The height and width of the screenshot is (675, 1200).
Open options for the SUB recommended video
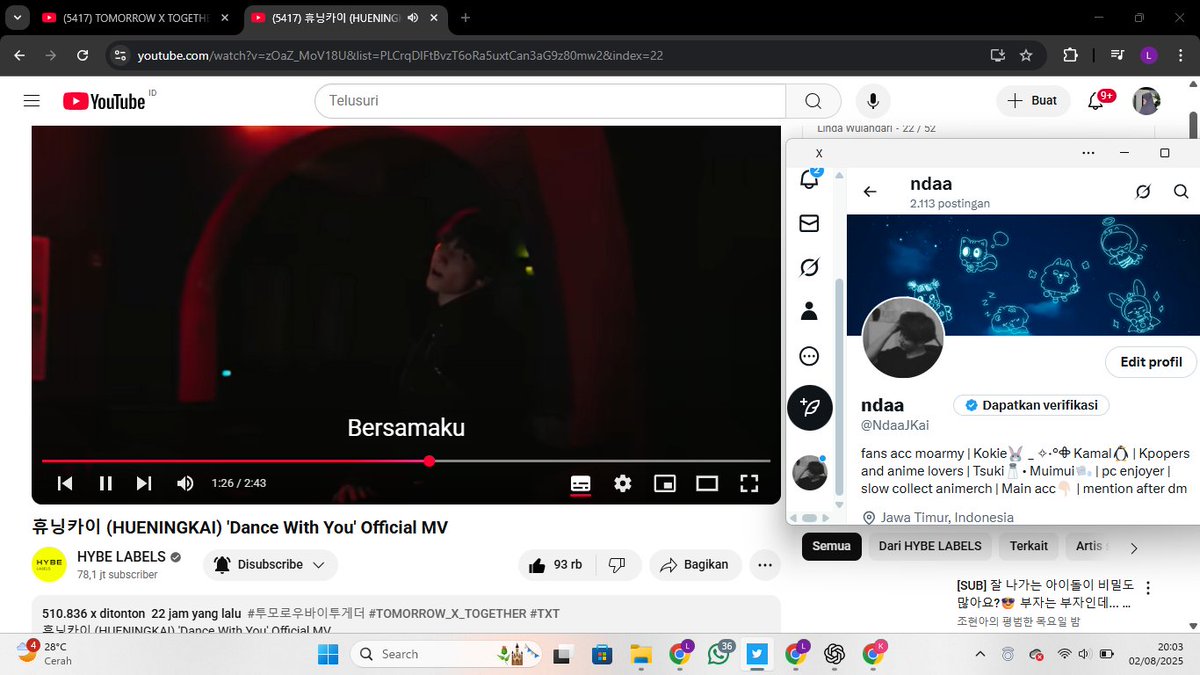tap(1148, 588)
